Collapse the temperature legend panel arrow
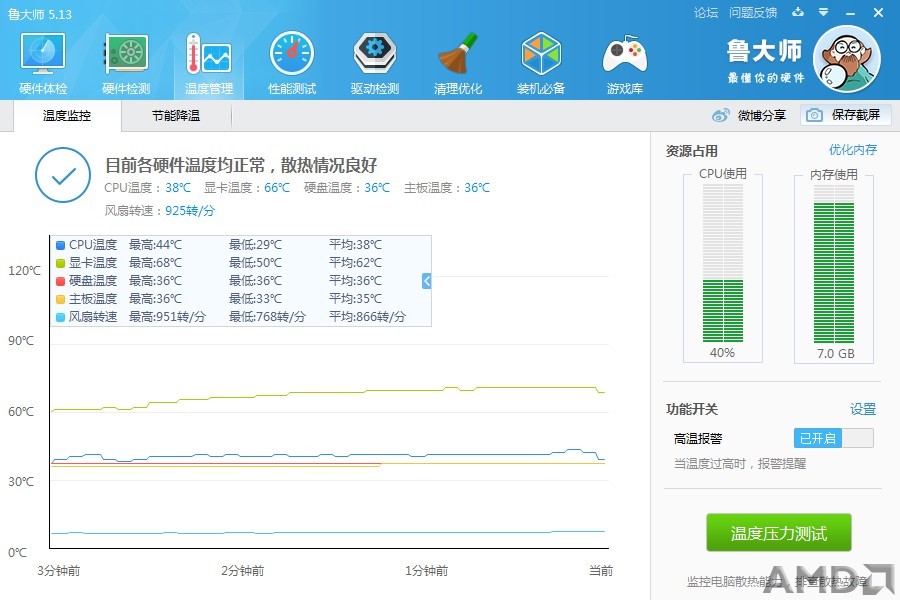This screenshot has width=900, height=600. click(426, 281)
